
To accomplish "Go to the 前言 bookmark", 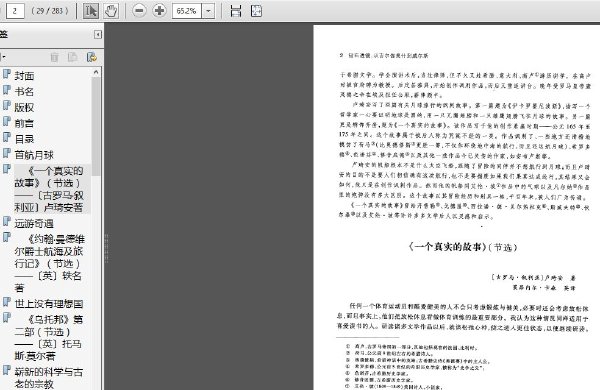I will [x=24, y=123].
